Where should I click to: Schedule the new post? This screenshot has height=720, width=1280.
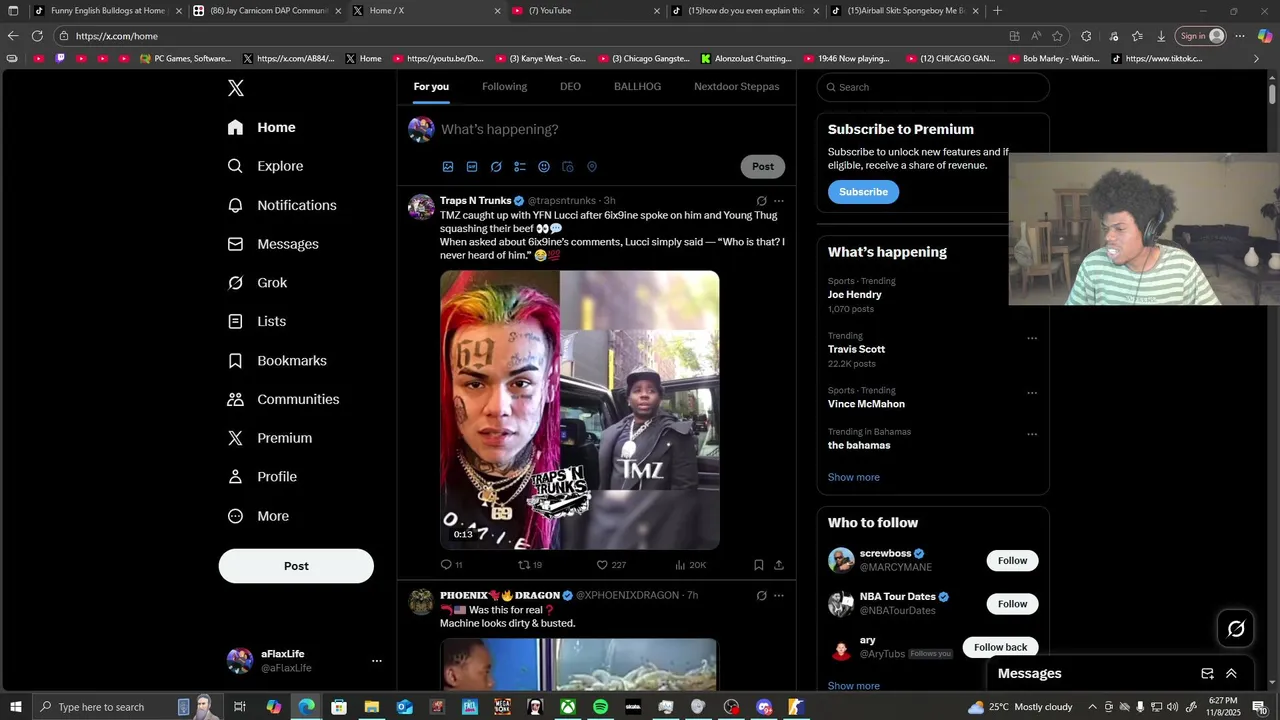click(568, 167)
